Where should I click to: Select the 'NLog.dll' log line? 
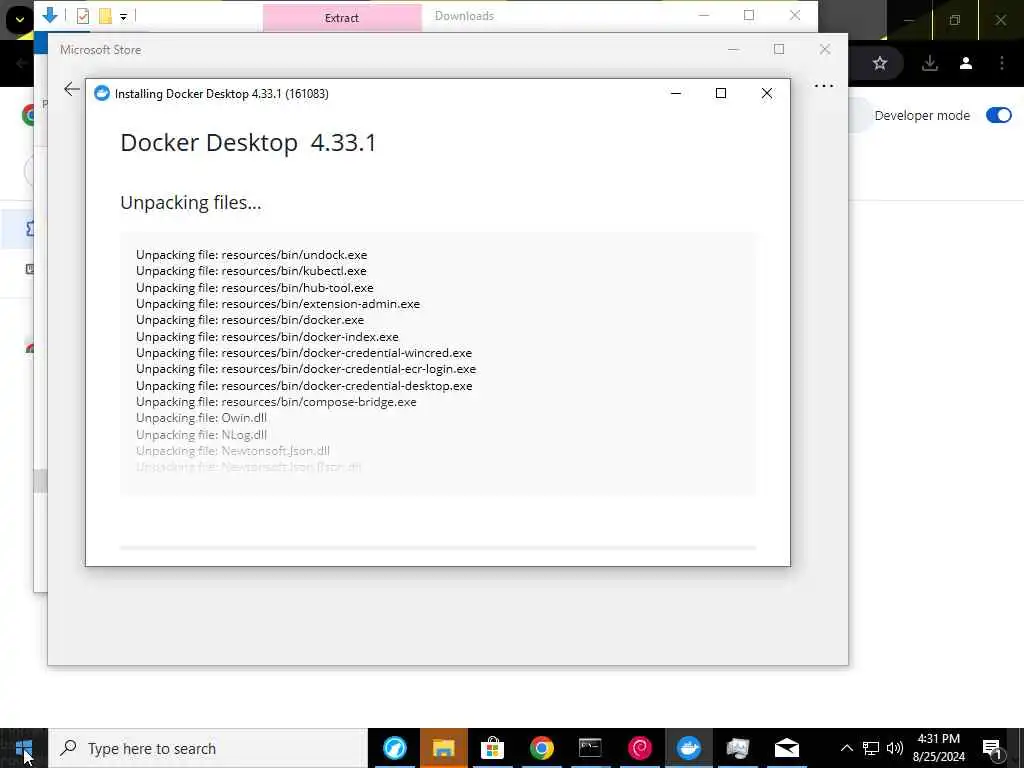pyautogui.click(x=201, y=434)
